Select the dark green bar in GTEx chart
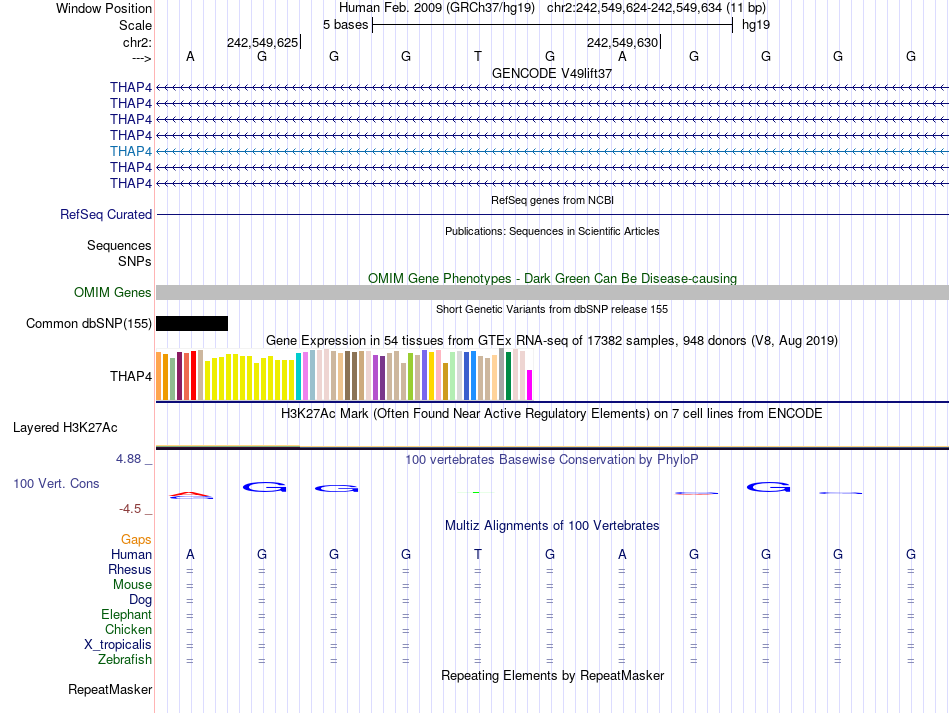 509,376
